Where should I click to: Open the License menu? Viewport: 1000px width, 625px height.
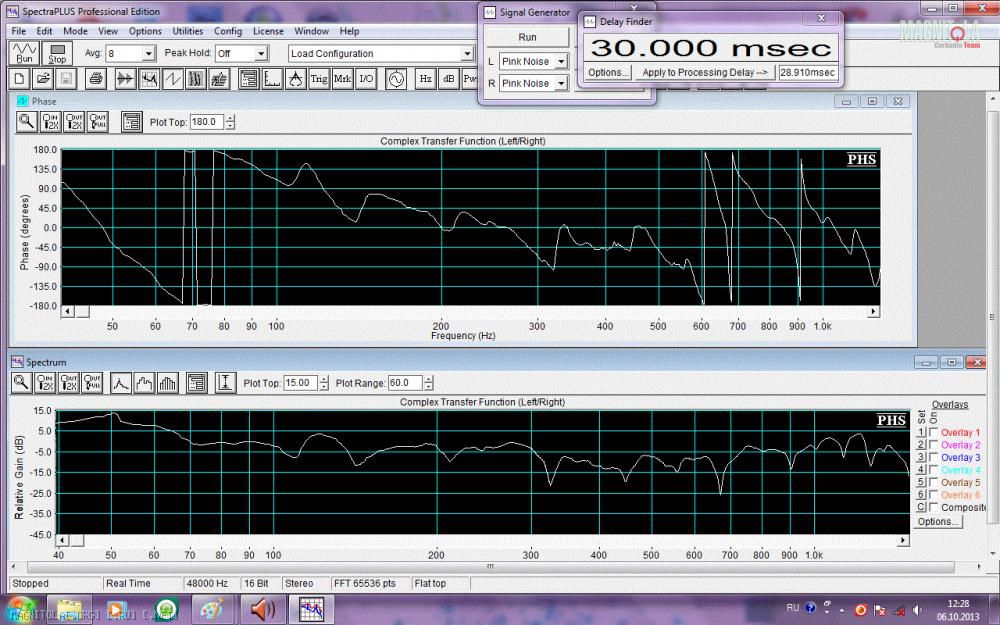(268, 31)
